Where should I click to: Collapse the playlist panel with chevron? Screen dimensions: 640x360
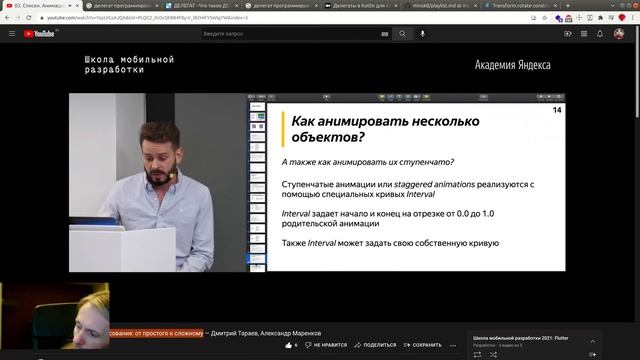tap(593, 341)
